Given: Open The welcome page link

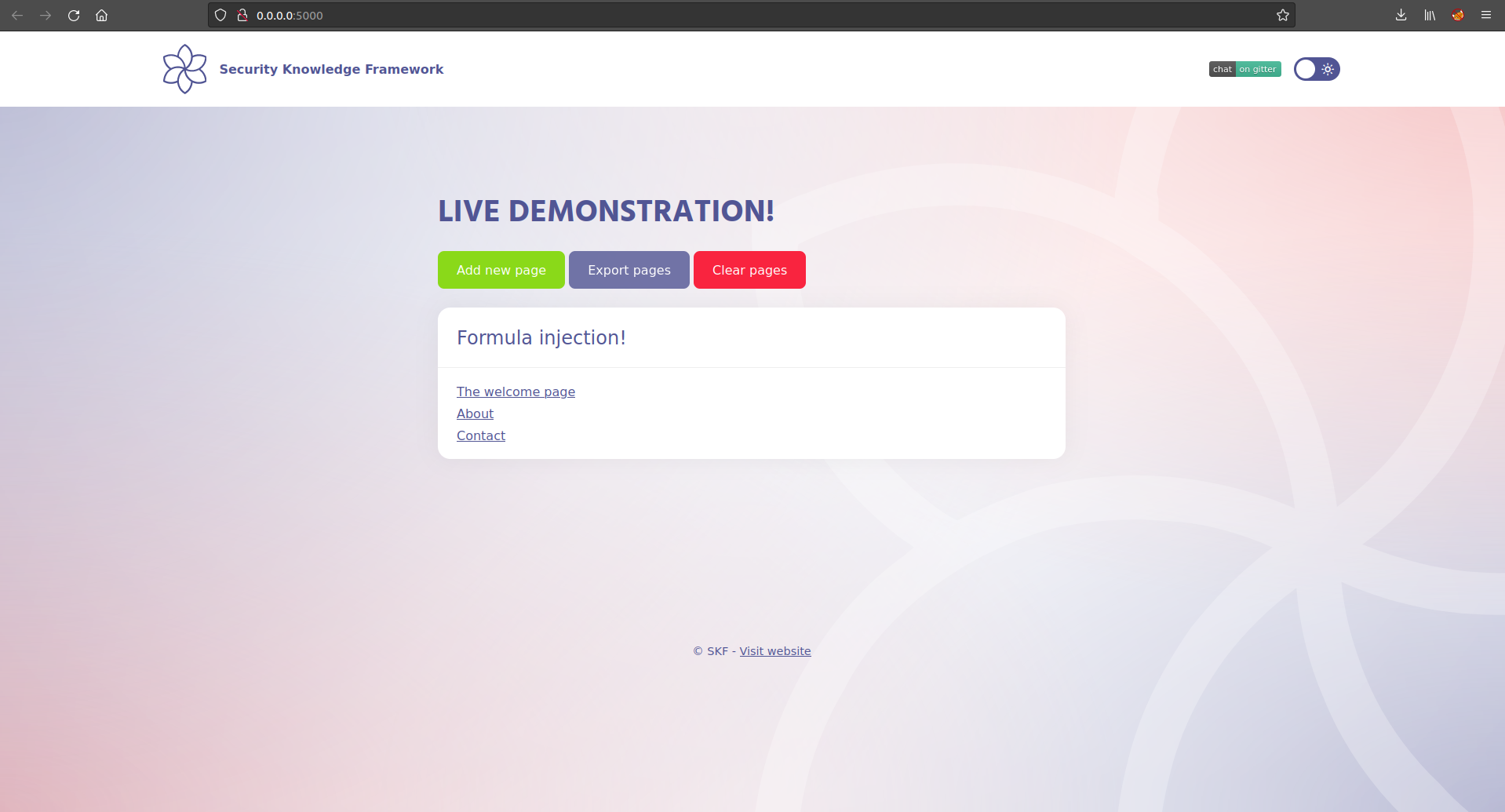Looking at the screenshot, I should 516,391.
